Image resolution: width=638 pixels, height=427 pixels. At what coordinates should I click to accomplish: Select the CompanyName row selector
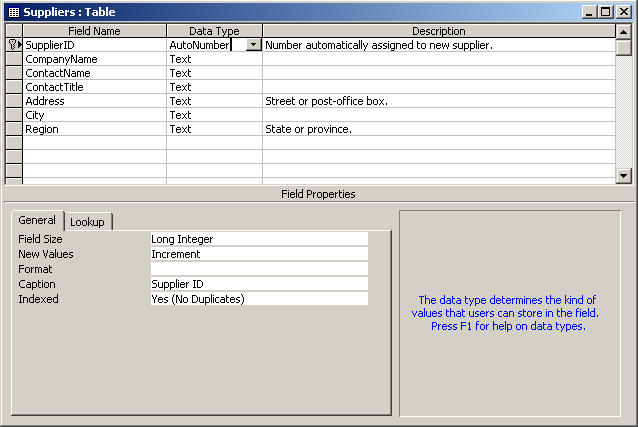coord(14,59)
